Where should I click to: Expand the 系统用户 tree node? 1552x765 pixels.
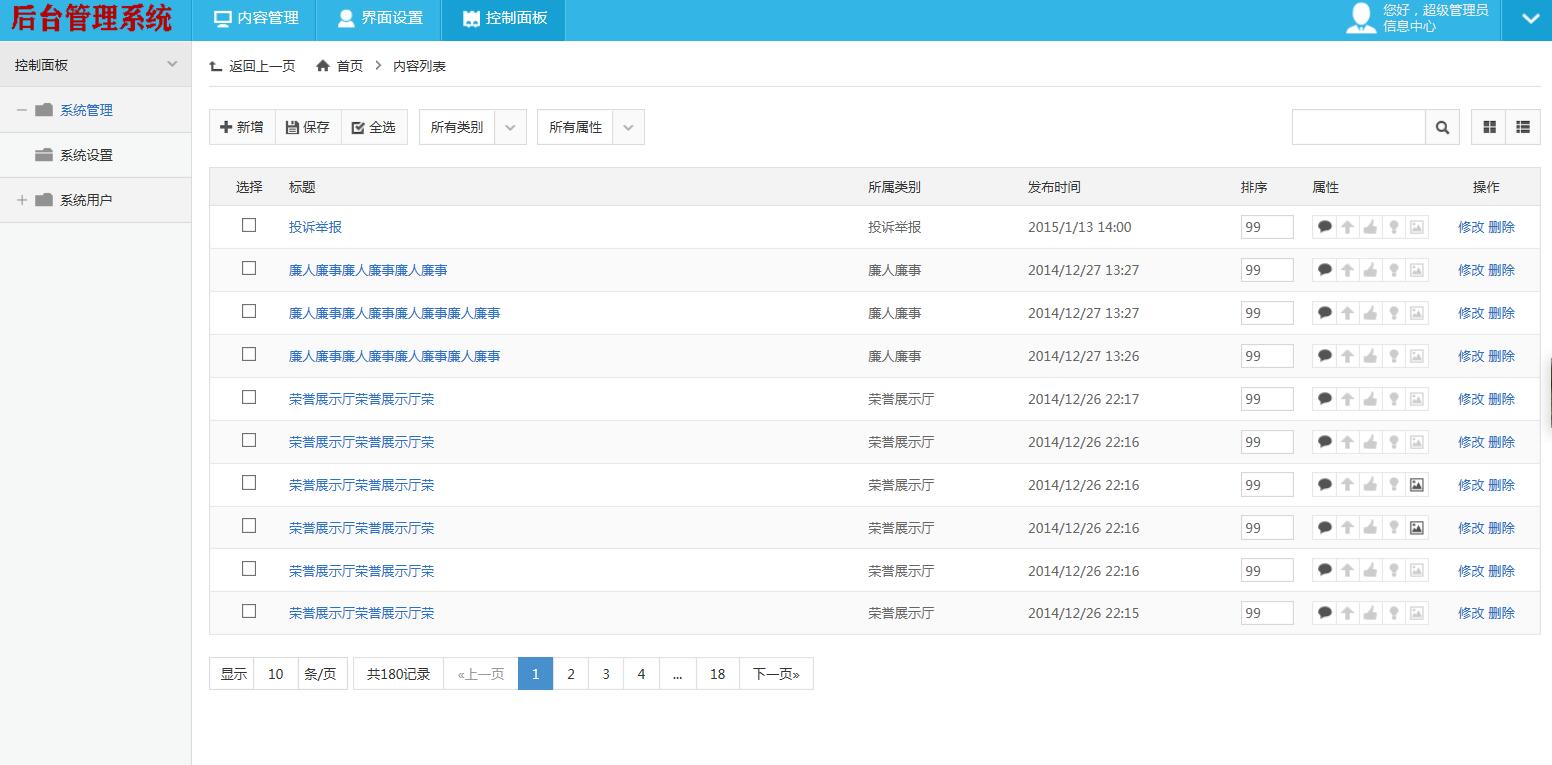coord(22,200)
